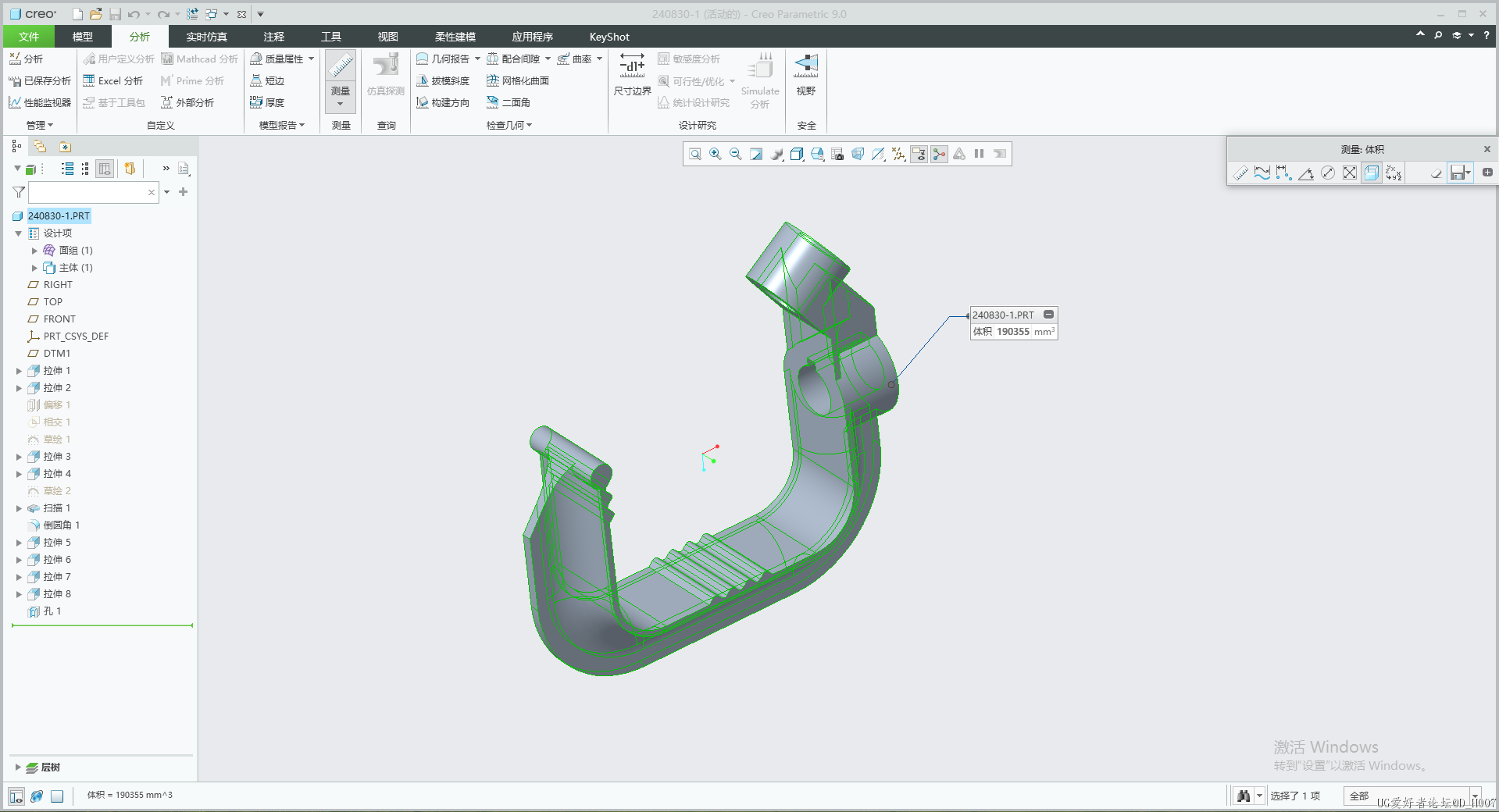Click the Zoom In magnifier icon
Viewport: 1499px width, 812px height.
click(x=716, y=154)
